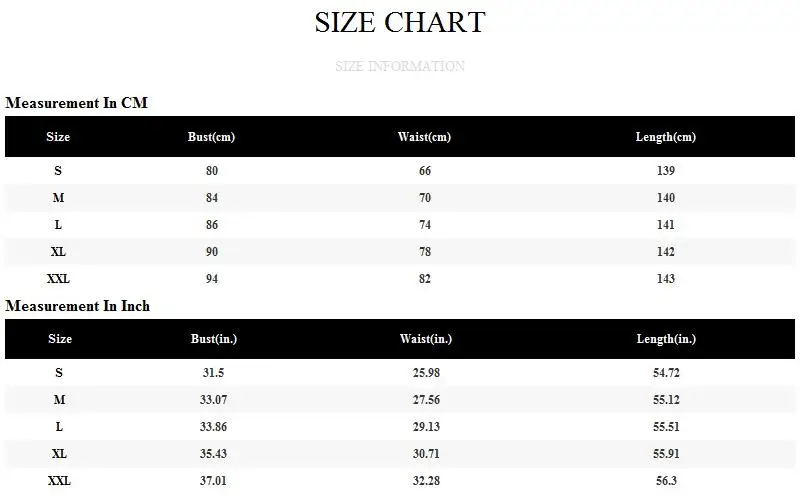
Task: Select the faint SIZE INFORMATION subtitle
Action: point(400,66)
